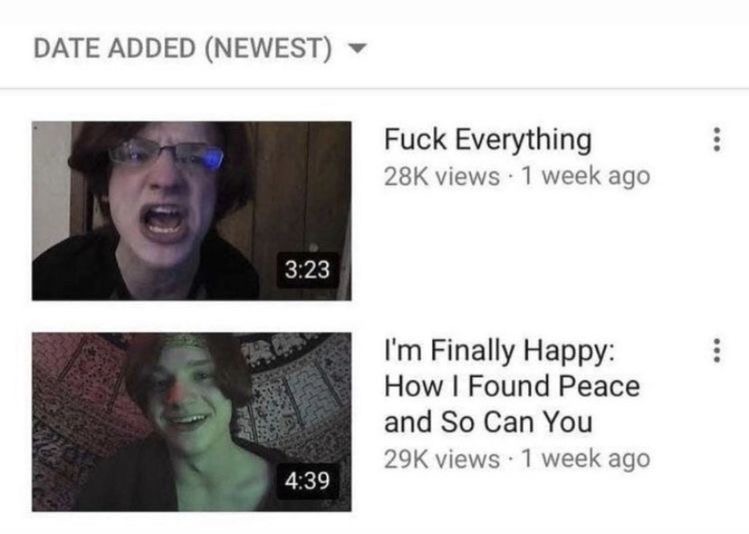Open the Fuck Everything video thumbnail

coord(192,211)
